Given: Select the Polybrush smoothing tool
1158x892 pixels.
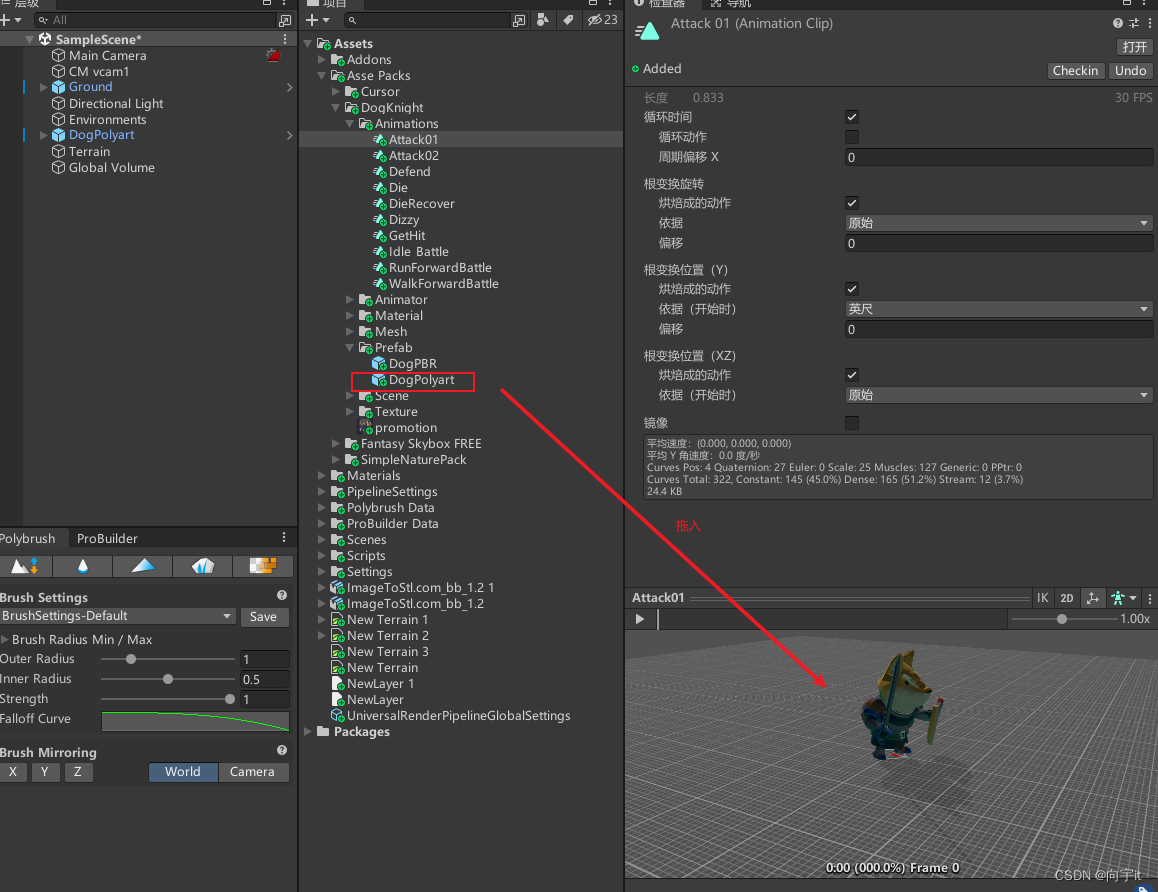Looking at the screenshot, I should 82,566.
